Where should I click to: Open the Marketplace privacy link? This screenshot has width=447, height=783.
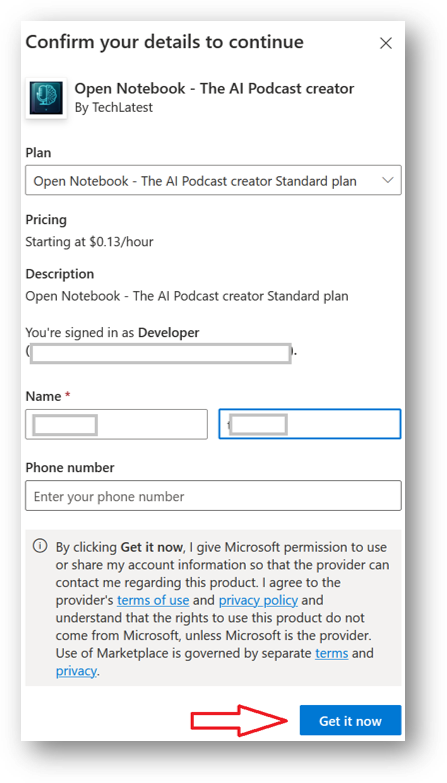[x=76, y=671]
